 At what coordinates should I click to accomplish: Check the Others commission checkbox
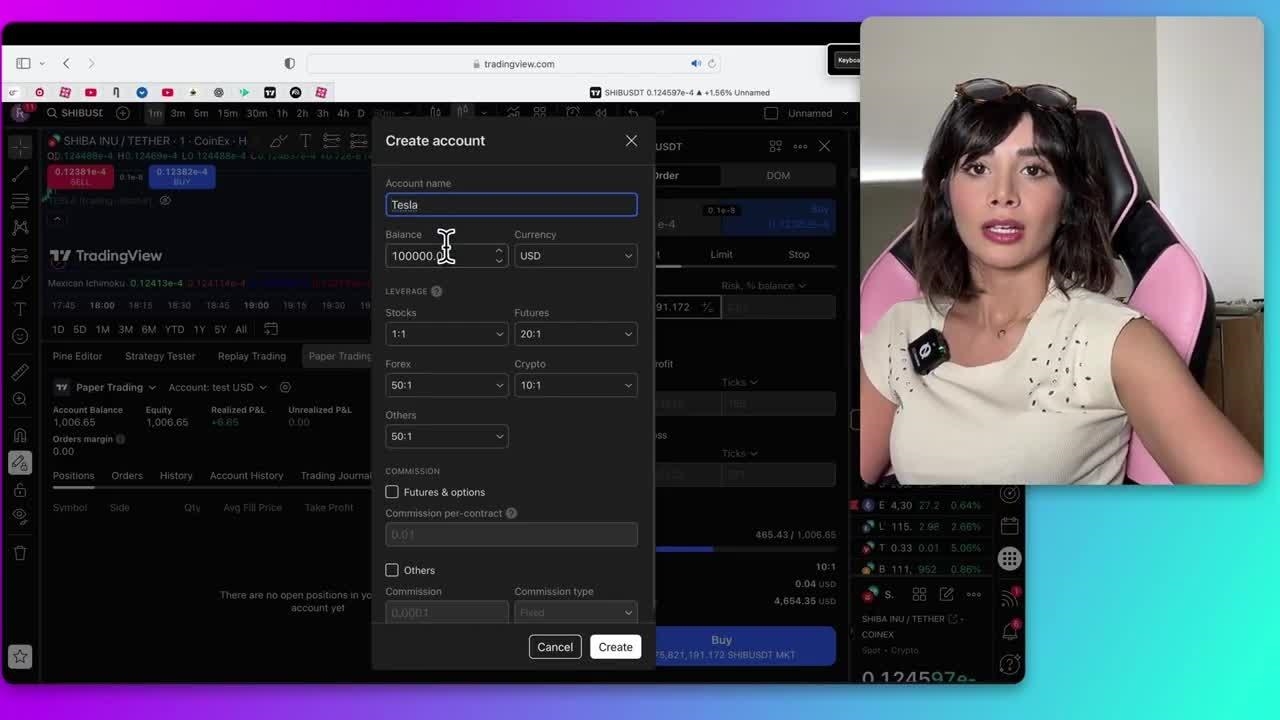point(392,570)
